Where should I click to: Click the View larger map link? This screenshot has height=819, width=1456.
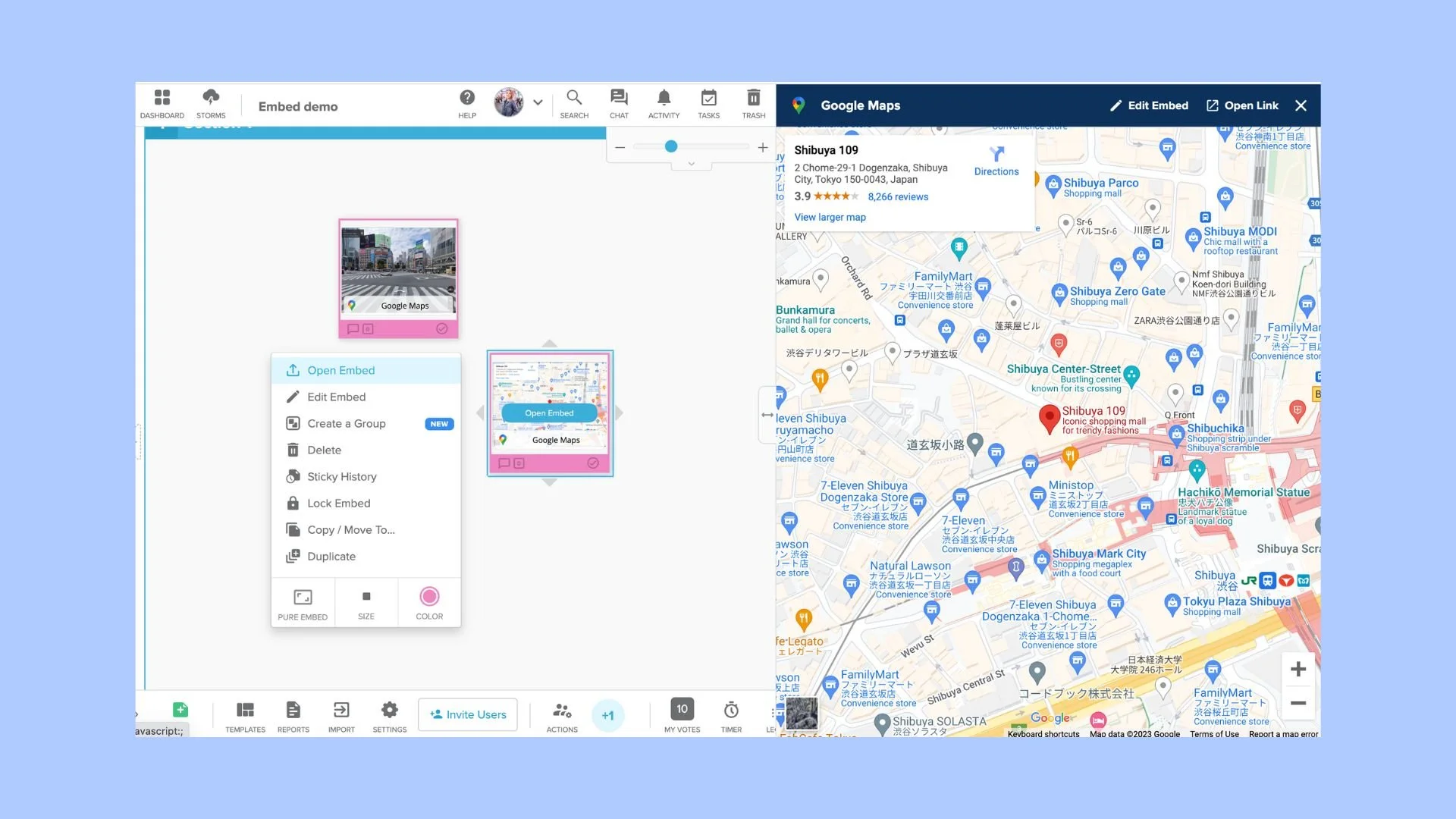(830, 217)
